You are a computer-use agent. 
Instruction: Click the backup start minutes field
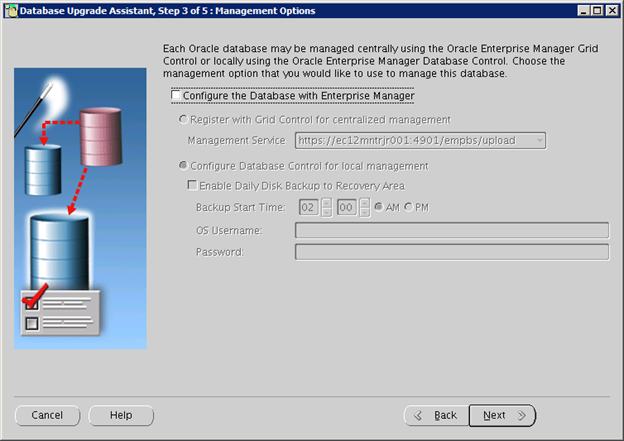(x=346, y=207)
